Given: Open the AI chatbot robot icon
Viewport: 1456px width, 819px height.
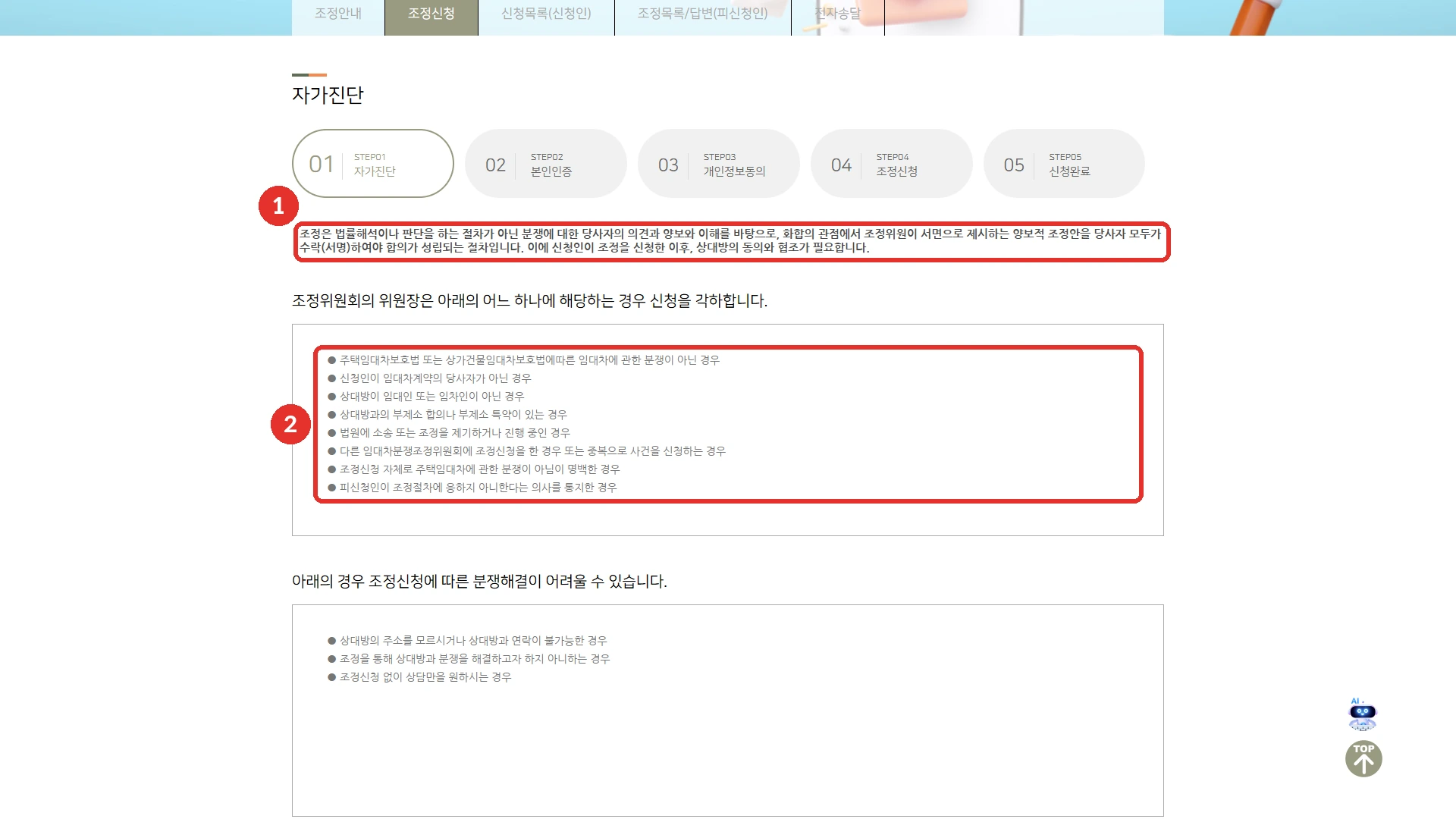Looking at the screenshot, I should 1363,714.
